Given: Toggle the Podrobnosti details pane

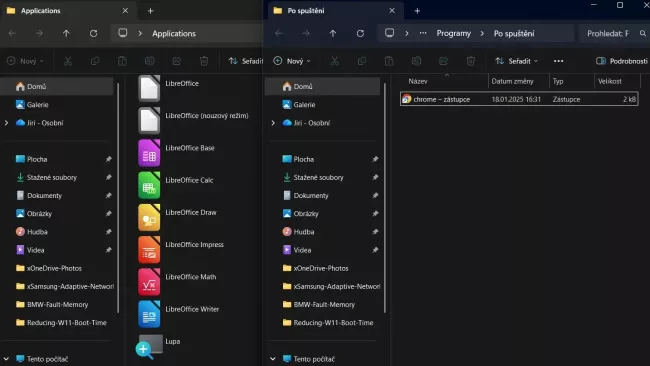Looking at the screenshot, I should click(621, 61).
